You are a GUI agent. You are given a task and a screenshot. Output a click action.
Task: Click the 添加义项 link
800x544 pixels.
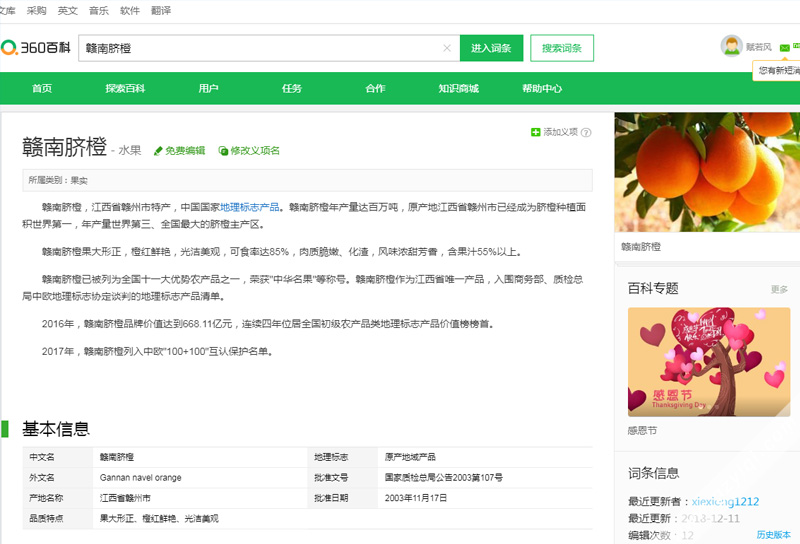560,132
